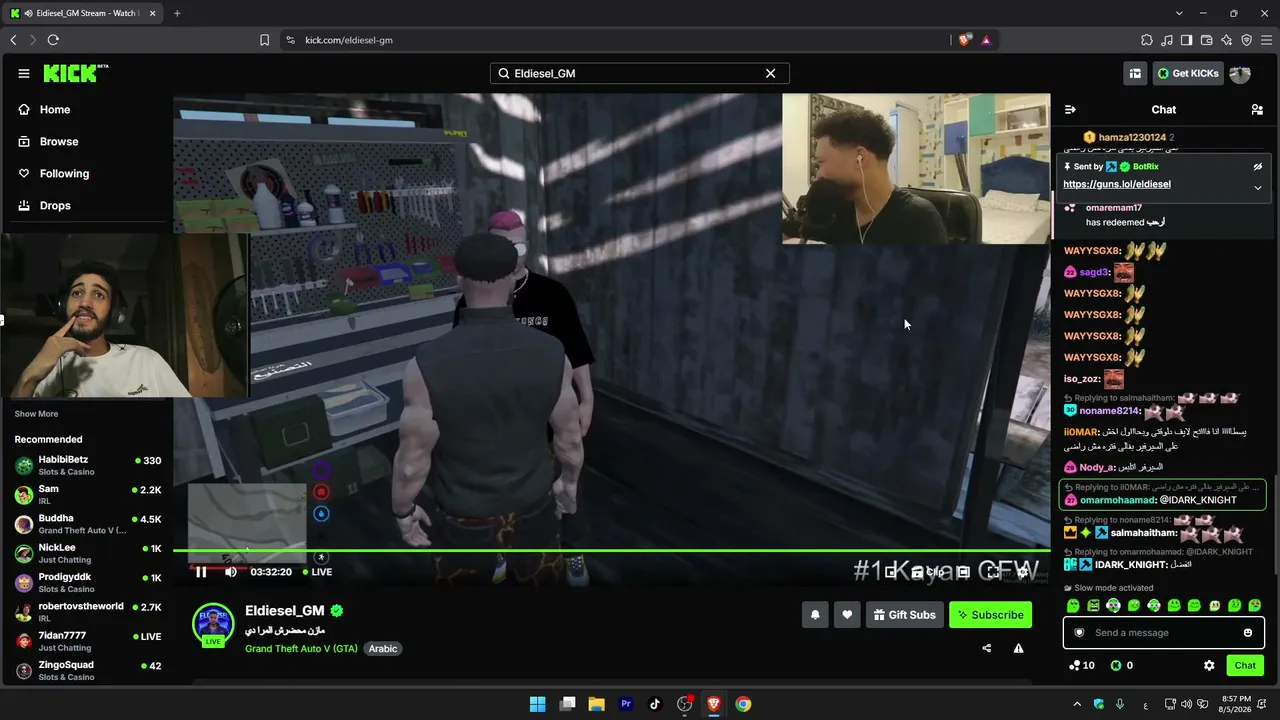Open the KICKs balance showing 0
1280x720 pixels.
[1121, 665]
